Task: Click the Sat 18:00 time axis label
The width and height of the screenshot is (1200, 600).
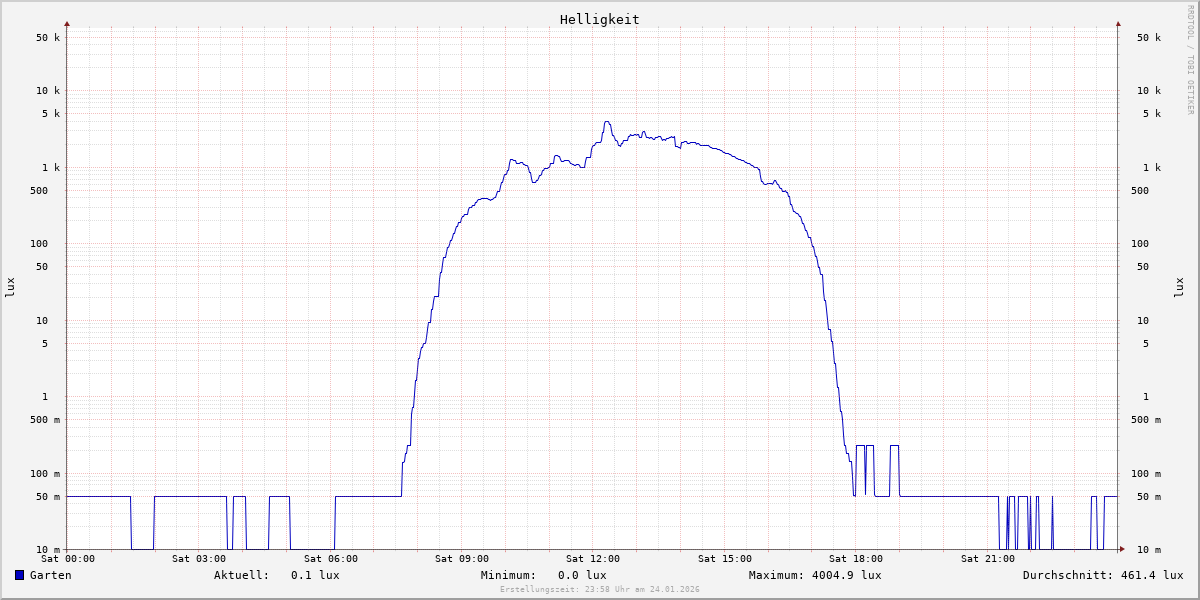Action: (x=856, y=559)
